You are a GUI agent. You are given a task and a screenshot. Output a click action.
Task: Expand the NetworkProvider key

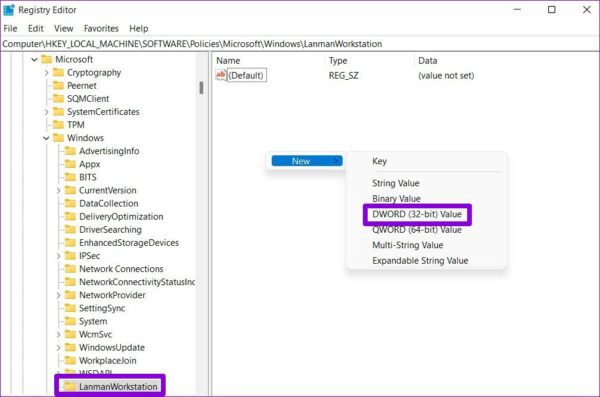[x=59, y=295]
